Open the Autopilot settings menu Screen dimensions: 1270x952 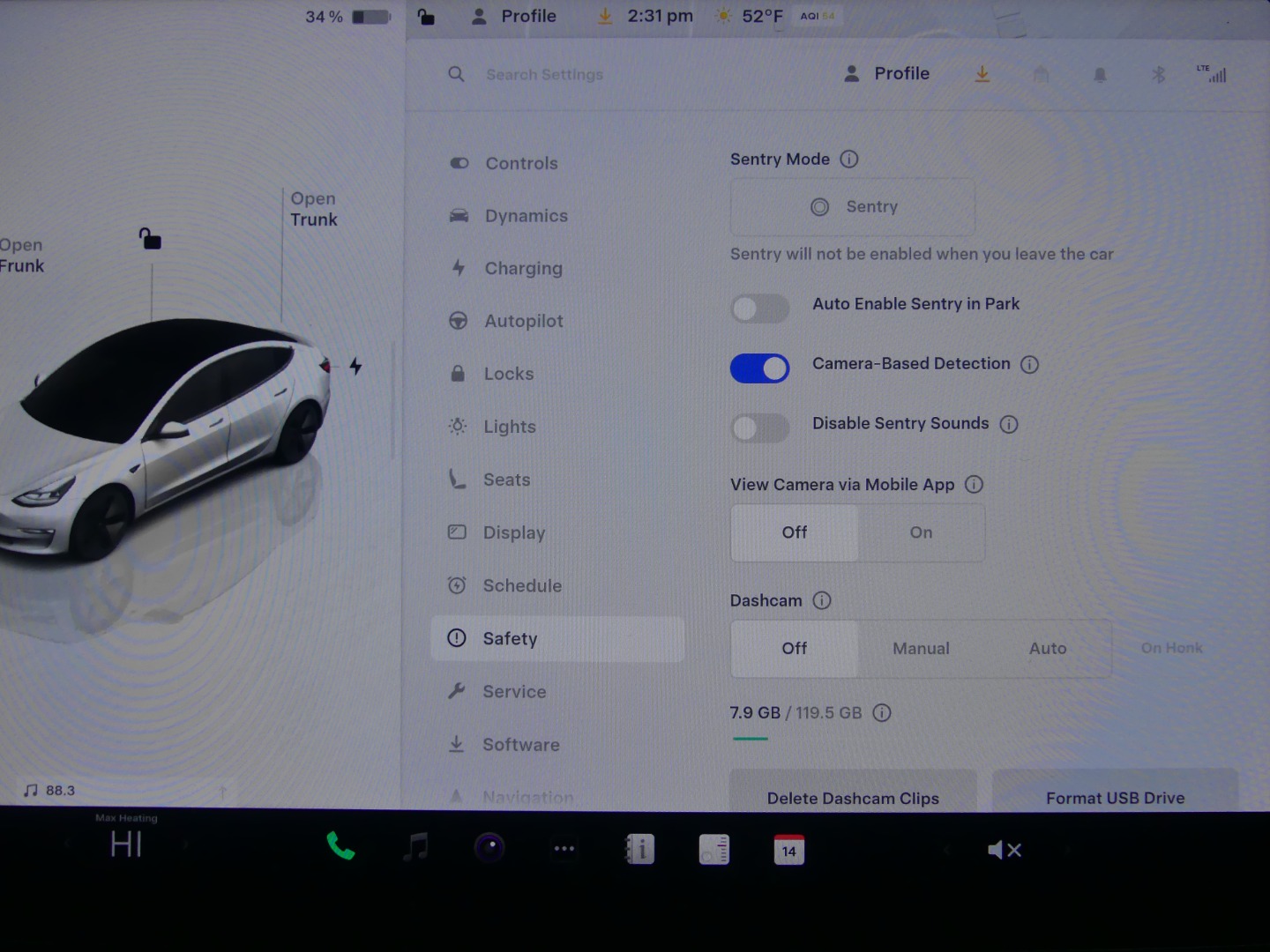523,322
